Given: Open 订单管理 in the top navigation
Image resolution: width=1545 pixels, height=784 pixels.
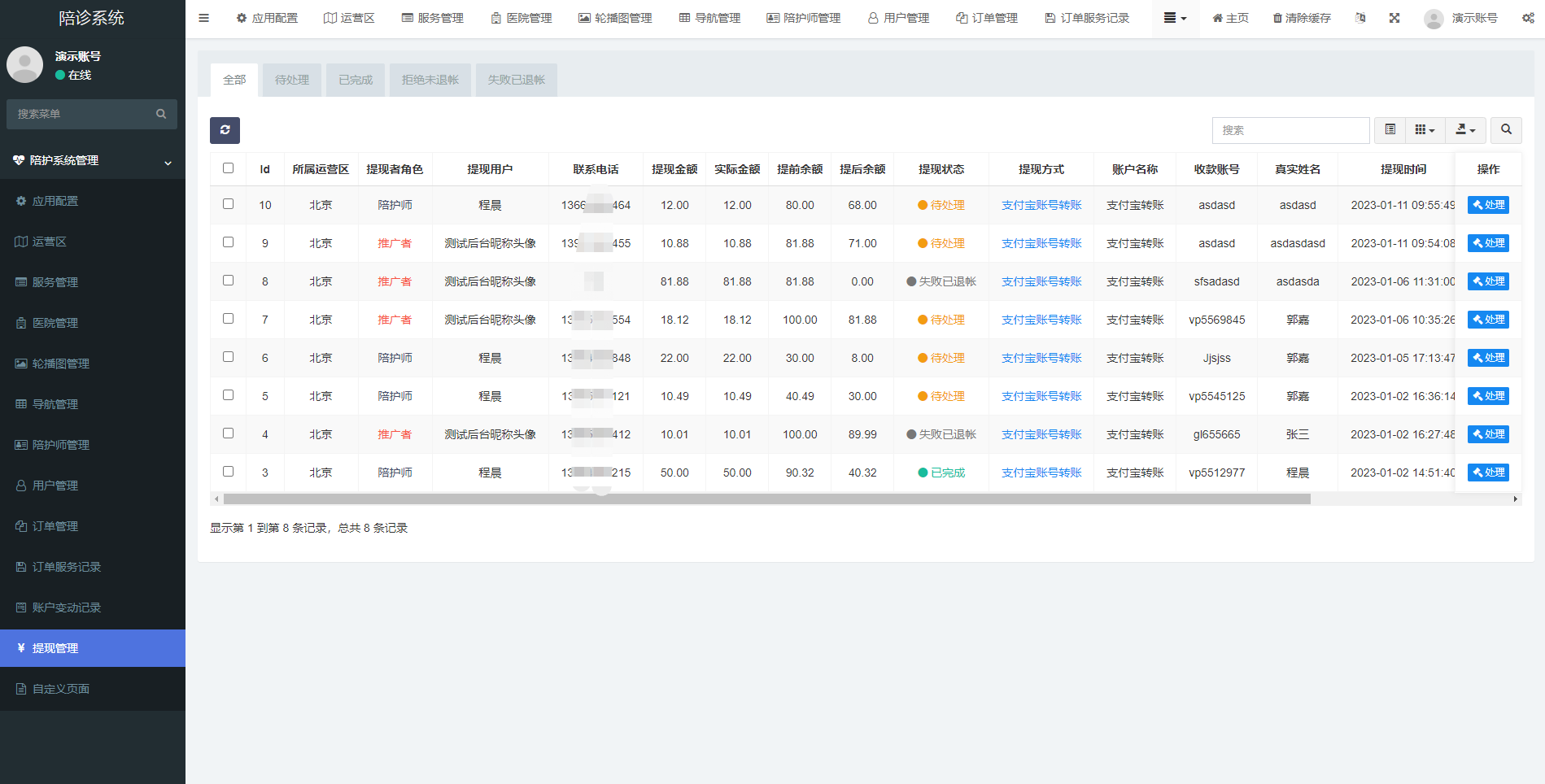Looking at the screenshot, I should (x=987, y=18).
